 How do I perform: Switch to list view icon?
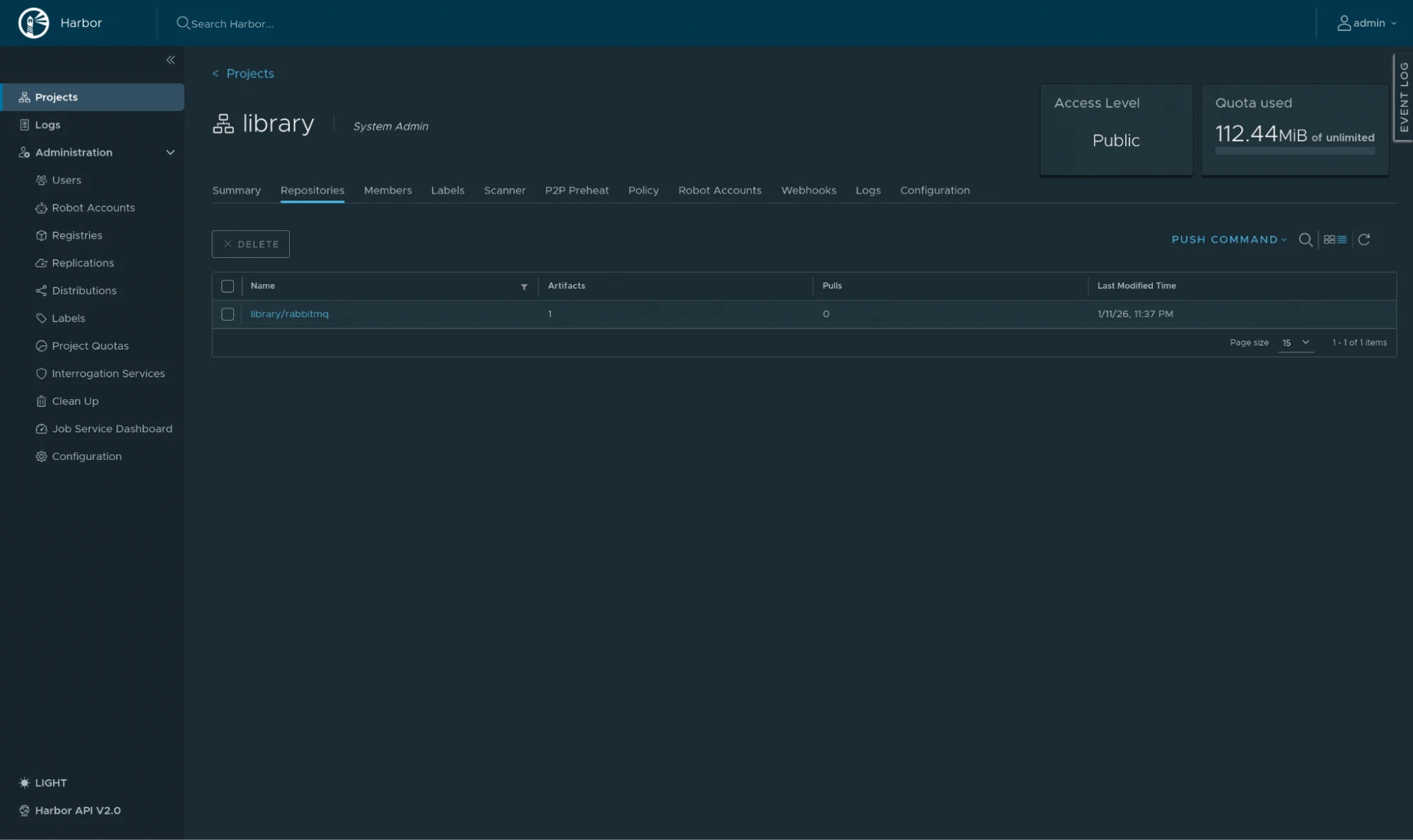tap(1342, 240)
